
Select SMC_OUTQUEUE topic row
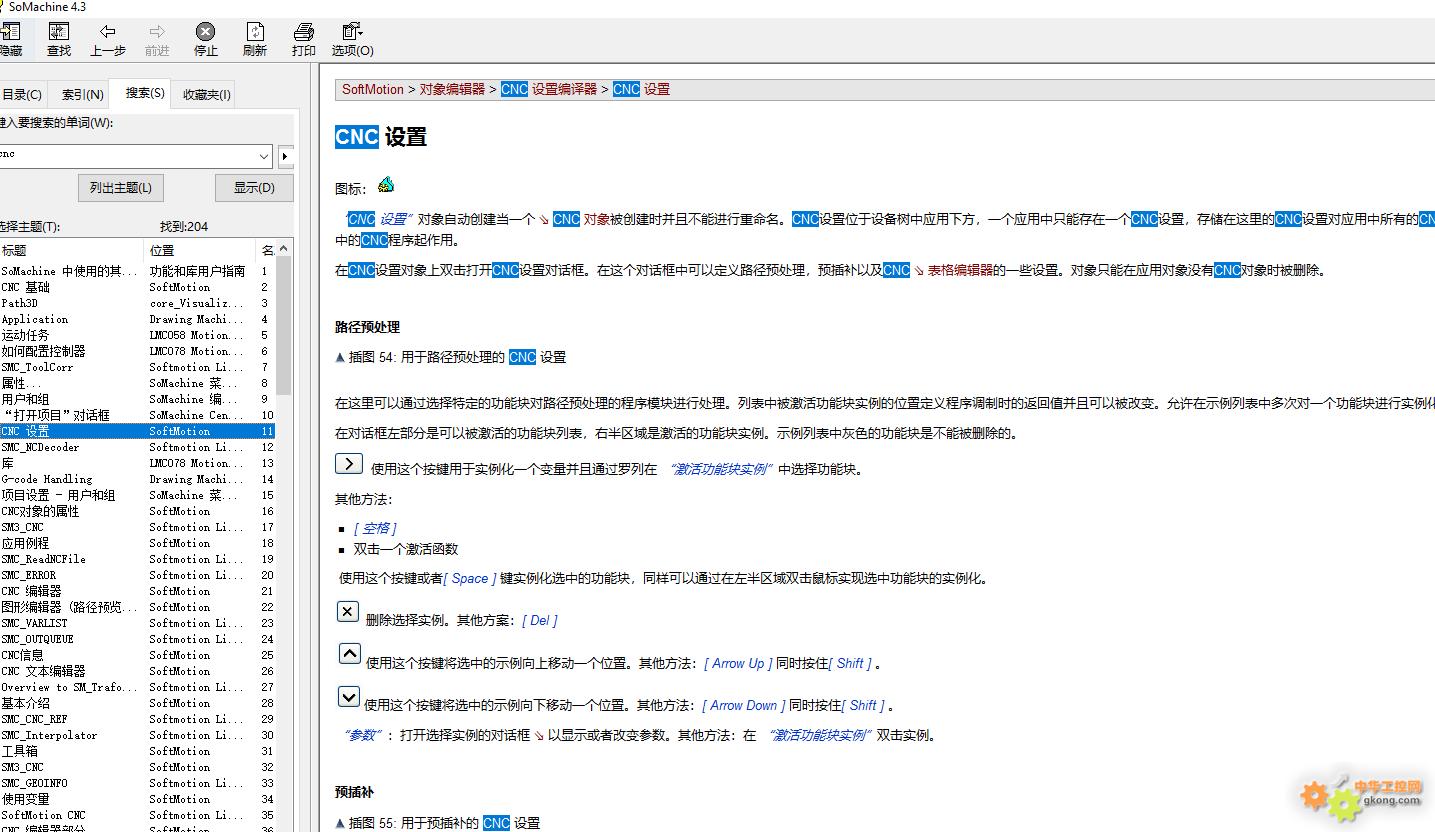click(x=137, y=639)
